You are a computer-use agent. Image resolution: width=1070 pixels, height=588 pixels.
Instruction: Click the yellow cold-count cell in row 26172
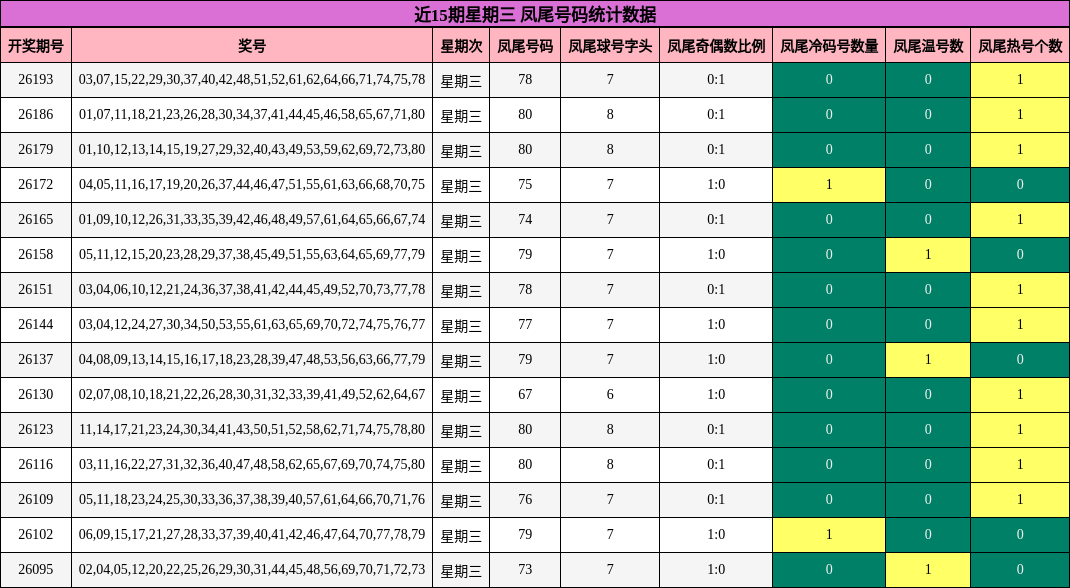[x=829, y=184]
